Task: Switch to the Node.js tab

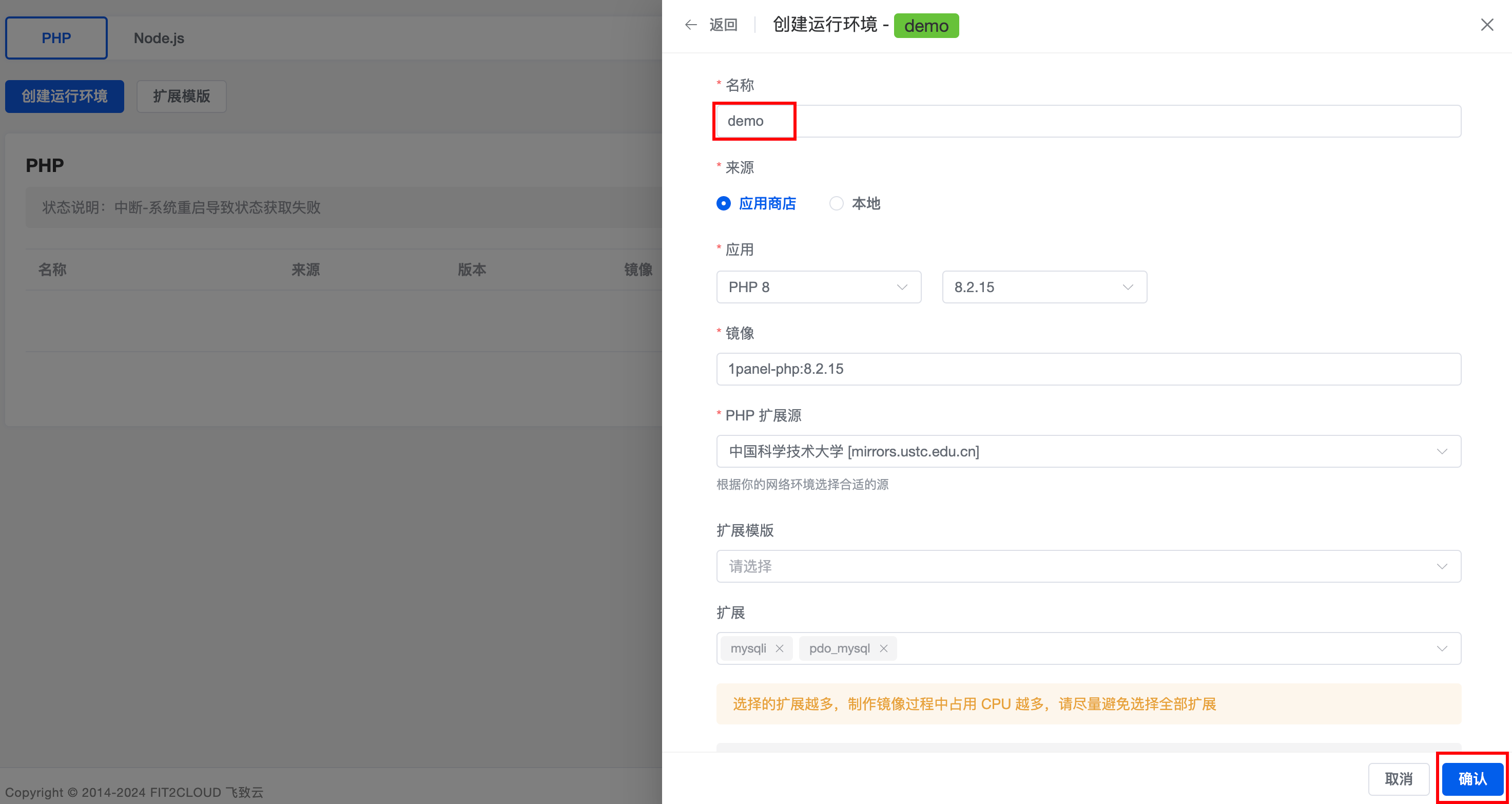Action: click(x=159, y=38)
